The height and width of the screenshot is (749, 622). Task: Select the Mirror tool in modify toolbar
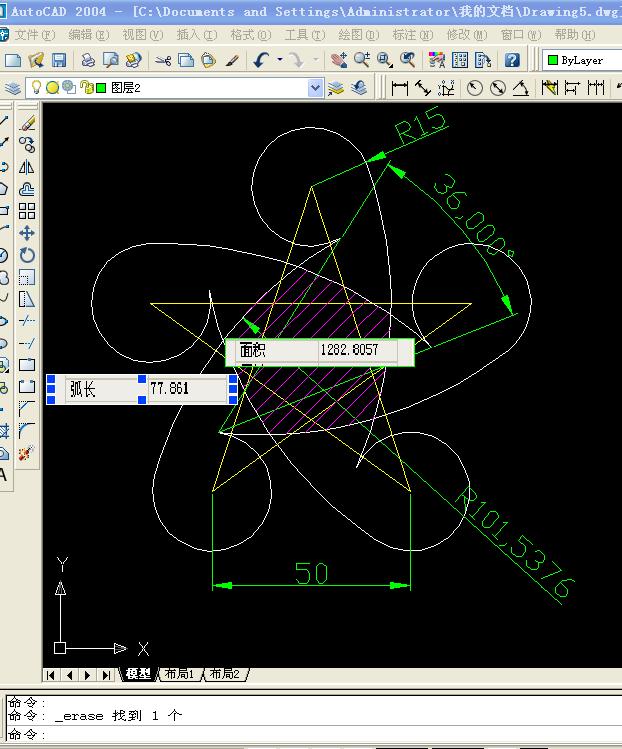[x=27, y=167]
